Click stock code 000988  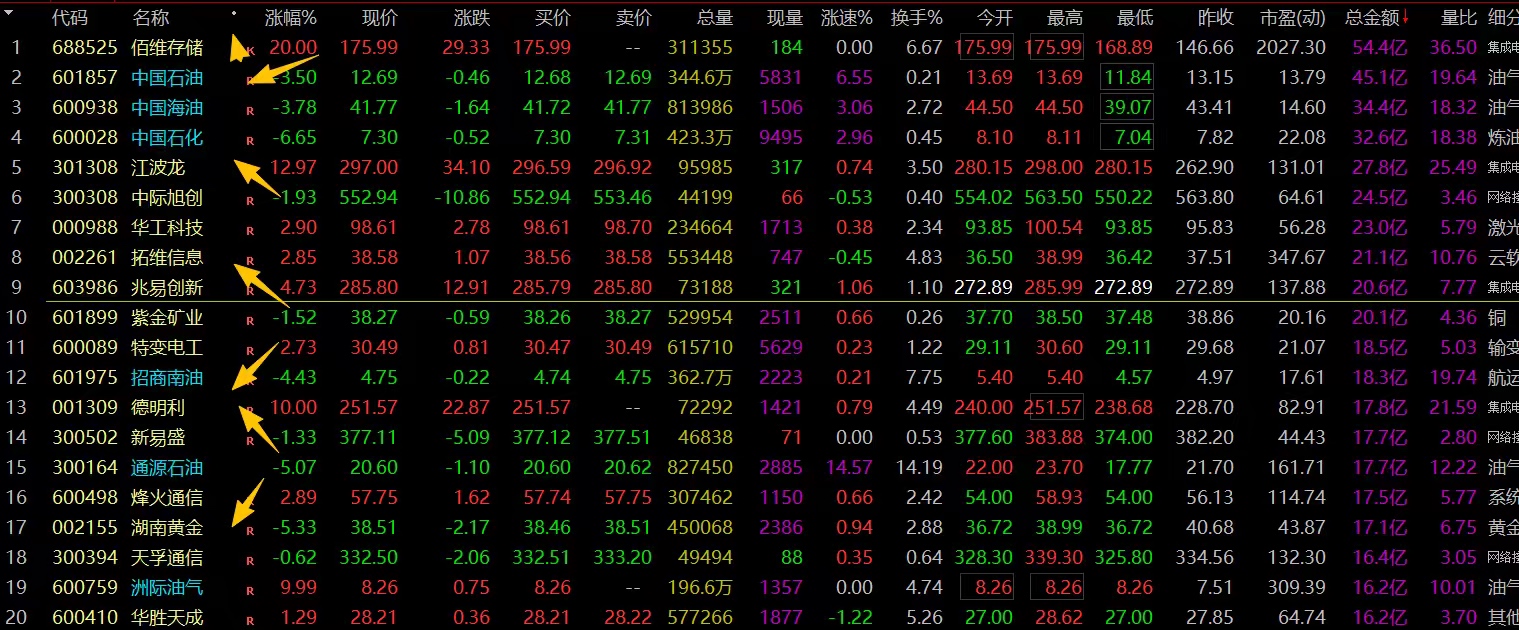coord(85,228)
